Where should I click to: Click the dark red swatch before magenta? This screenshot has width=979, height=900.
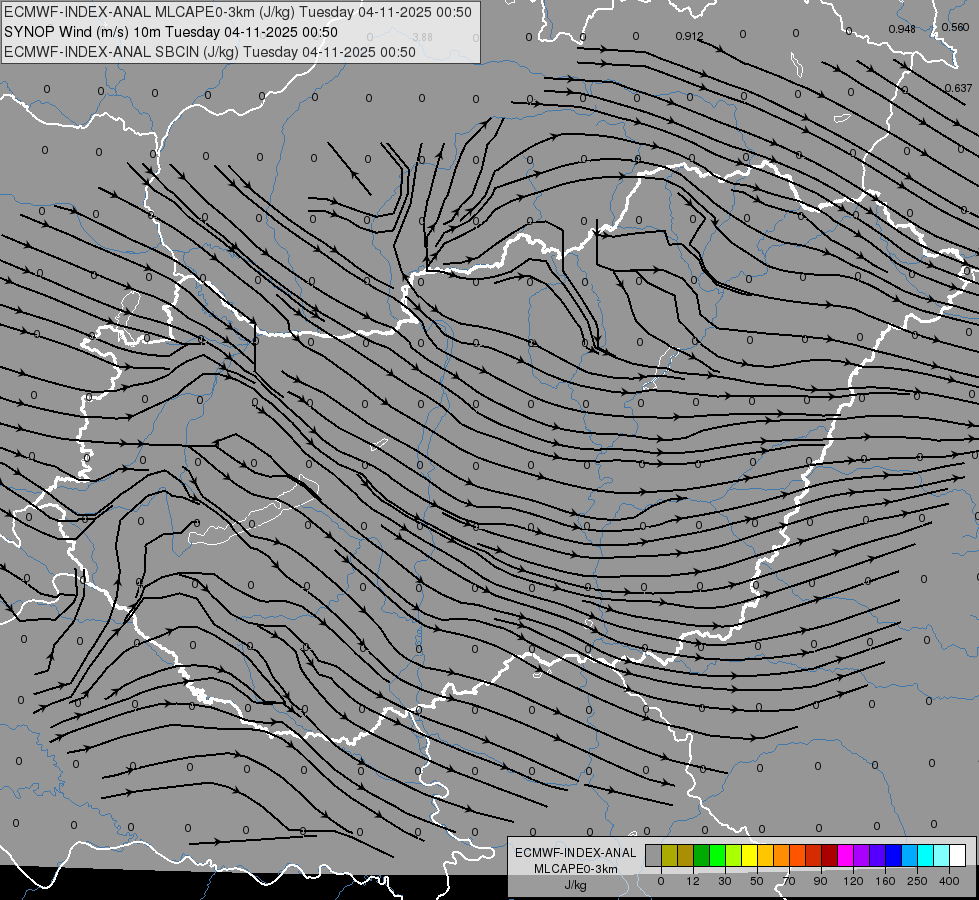830,856
